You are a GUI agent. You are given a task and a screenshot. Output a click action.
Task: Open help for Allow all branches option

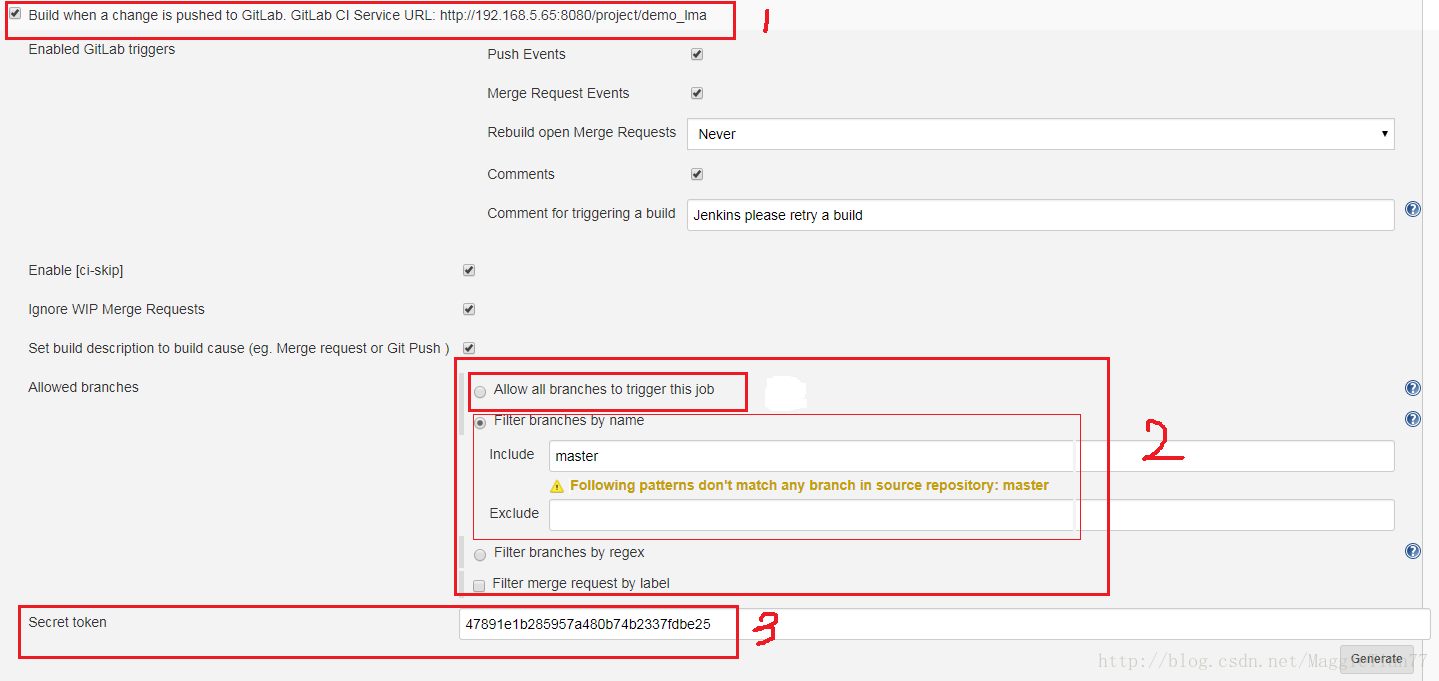[x=1412, y=388]
